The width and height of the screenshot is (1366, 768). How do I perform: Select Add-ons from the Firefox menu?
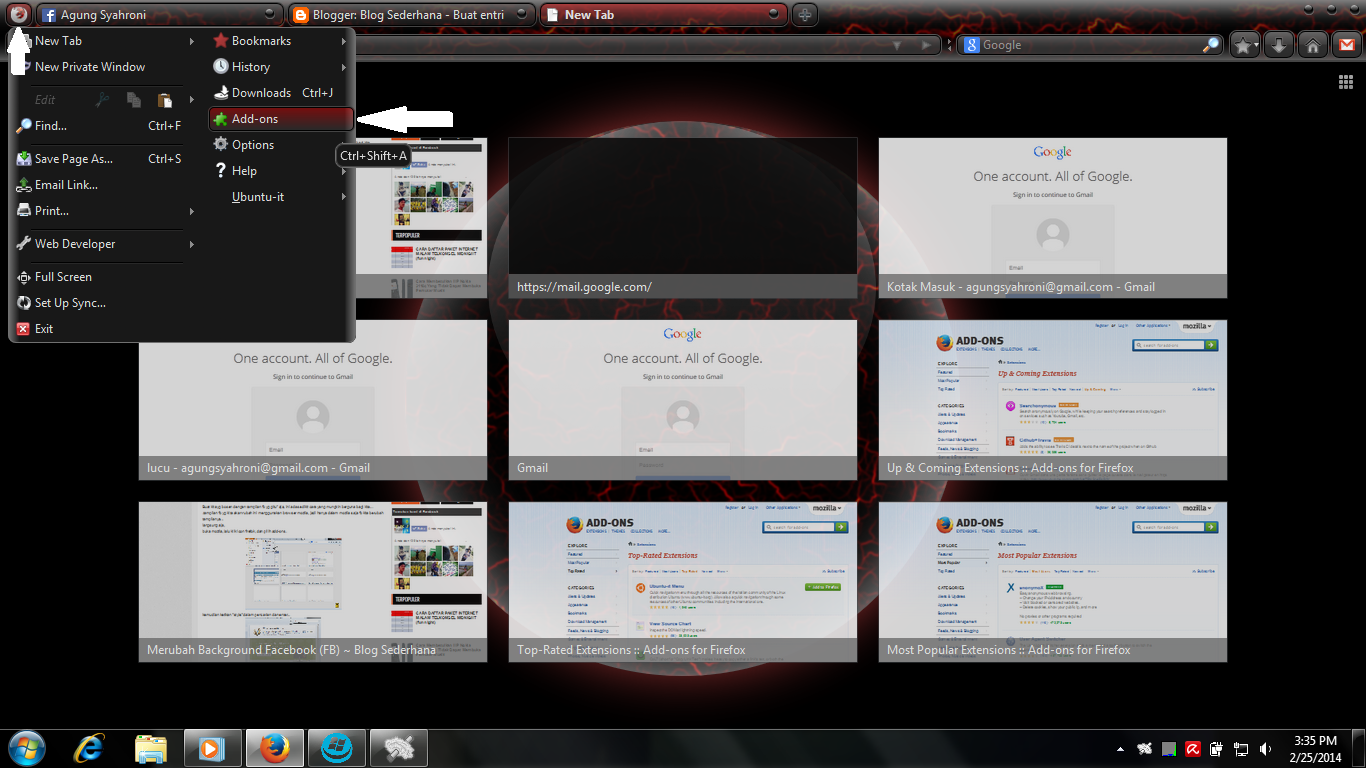[x=254, y=118]
